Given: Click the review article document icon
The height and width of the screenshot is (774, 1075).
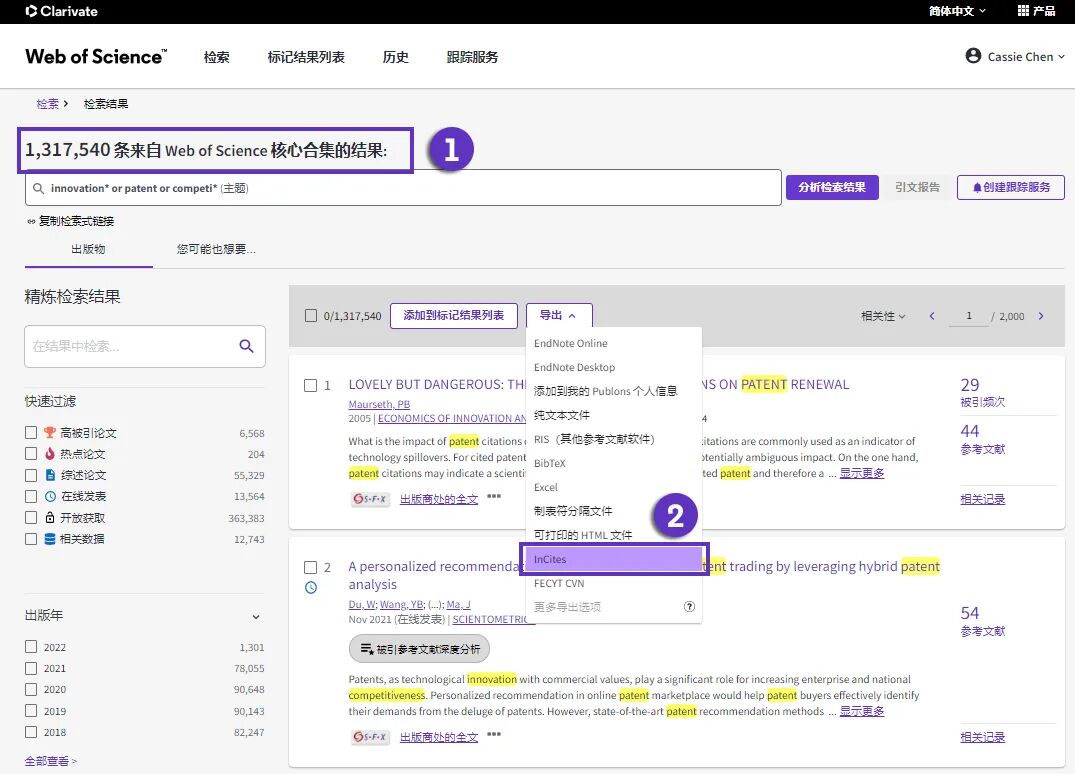Looking at the screenshot, I should click(x=49, y=474).
